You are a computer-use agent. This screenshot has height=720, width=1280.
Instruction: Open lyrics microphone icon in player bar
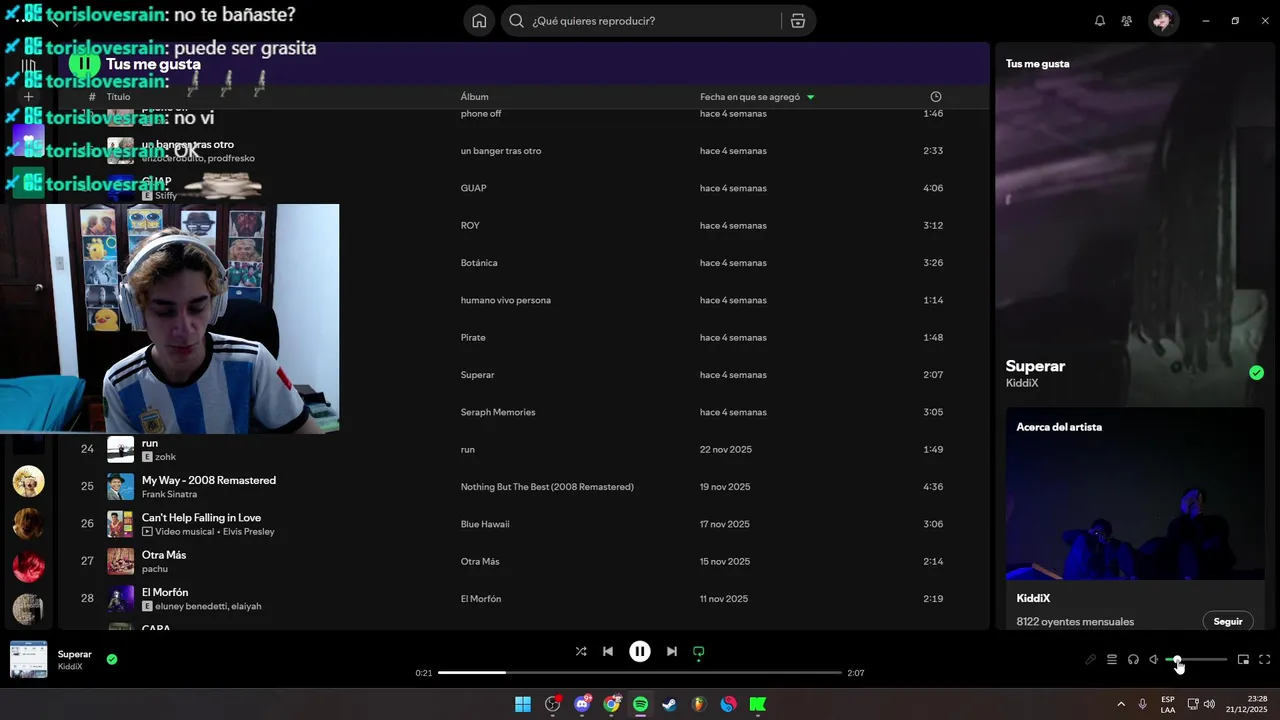coord(1090,660)
